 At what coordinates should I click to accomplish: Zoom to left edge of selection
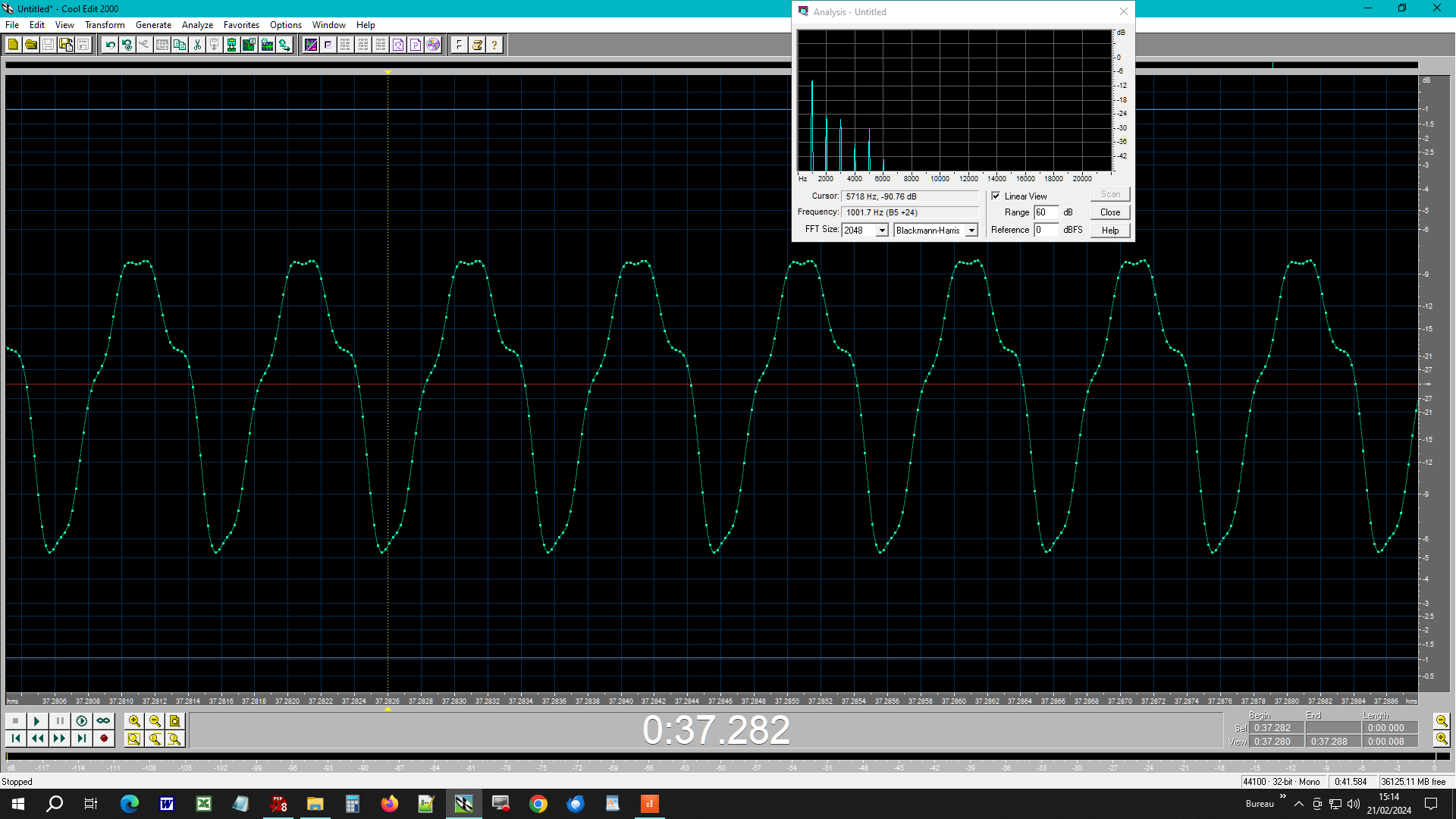(155, 739)
